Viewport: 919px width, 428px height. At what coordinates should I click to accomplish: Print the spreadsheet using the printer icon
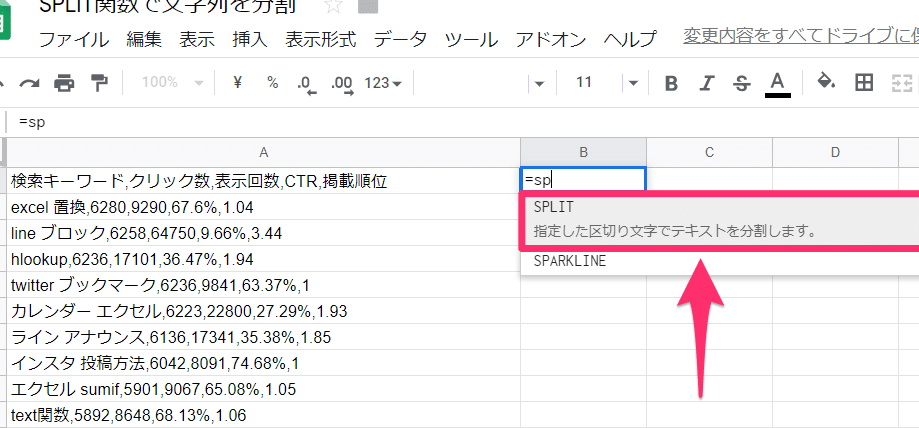[64, 83]
